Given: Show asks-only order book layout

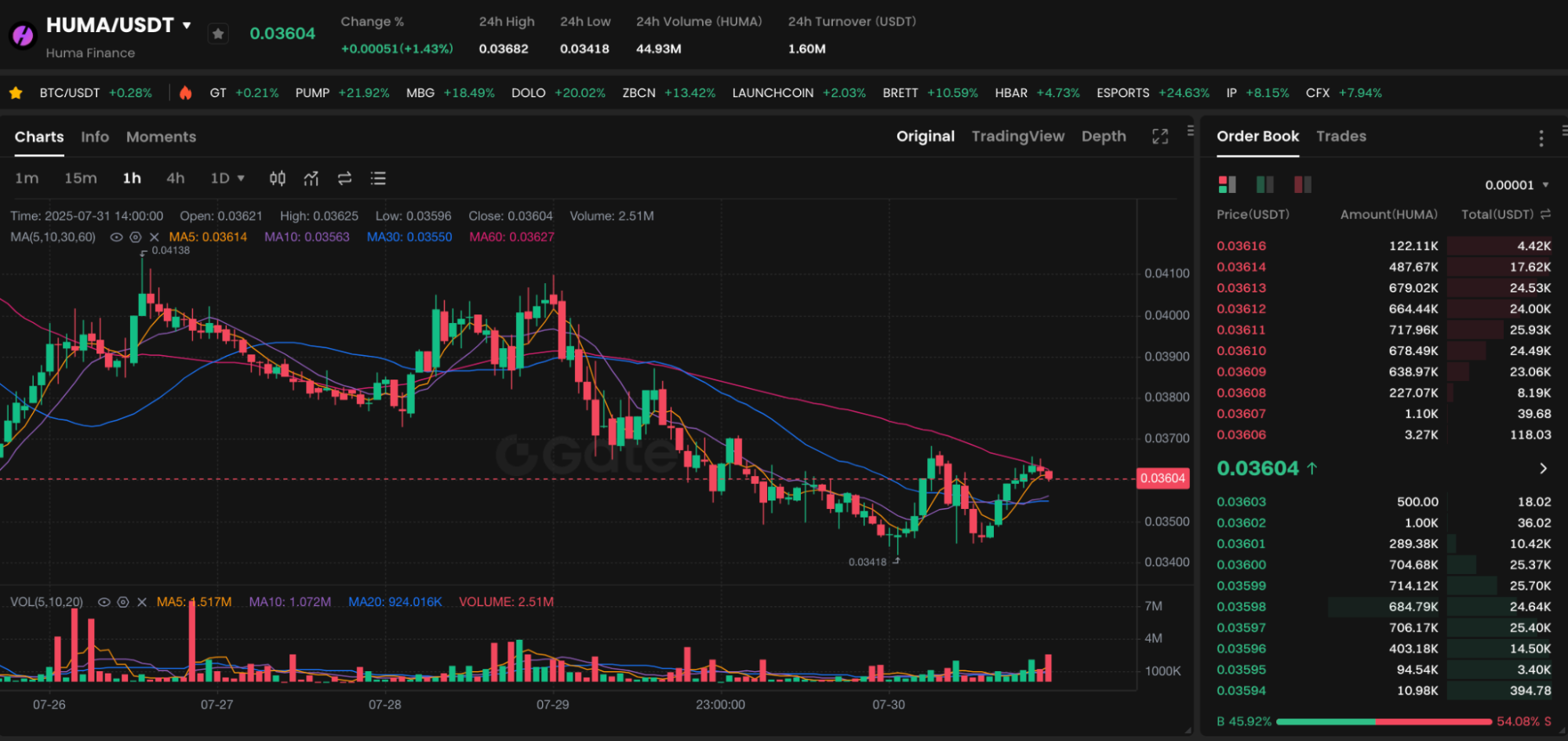Looking at the screenshot, I should pos(1302,184).
